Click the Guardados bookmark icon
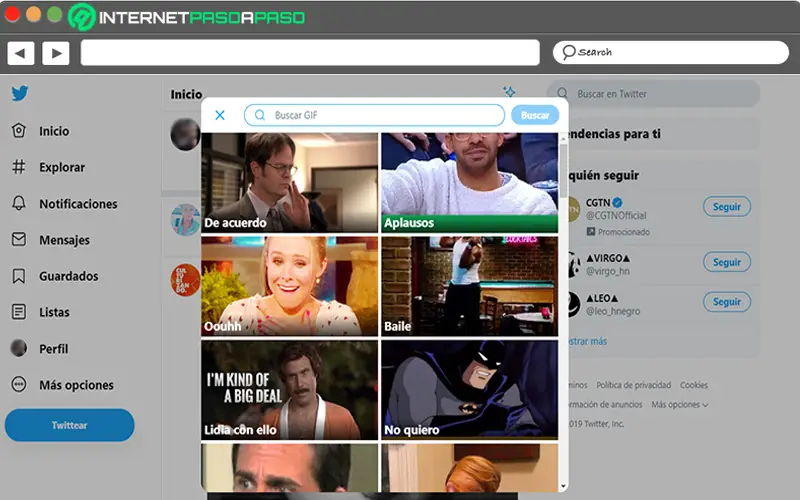Screen dimensions: 800x500 pos(19,276)
